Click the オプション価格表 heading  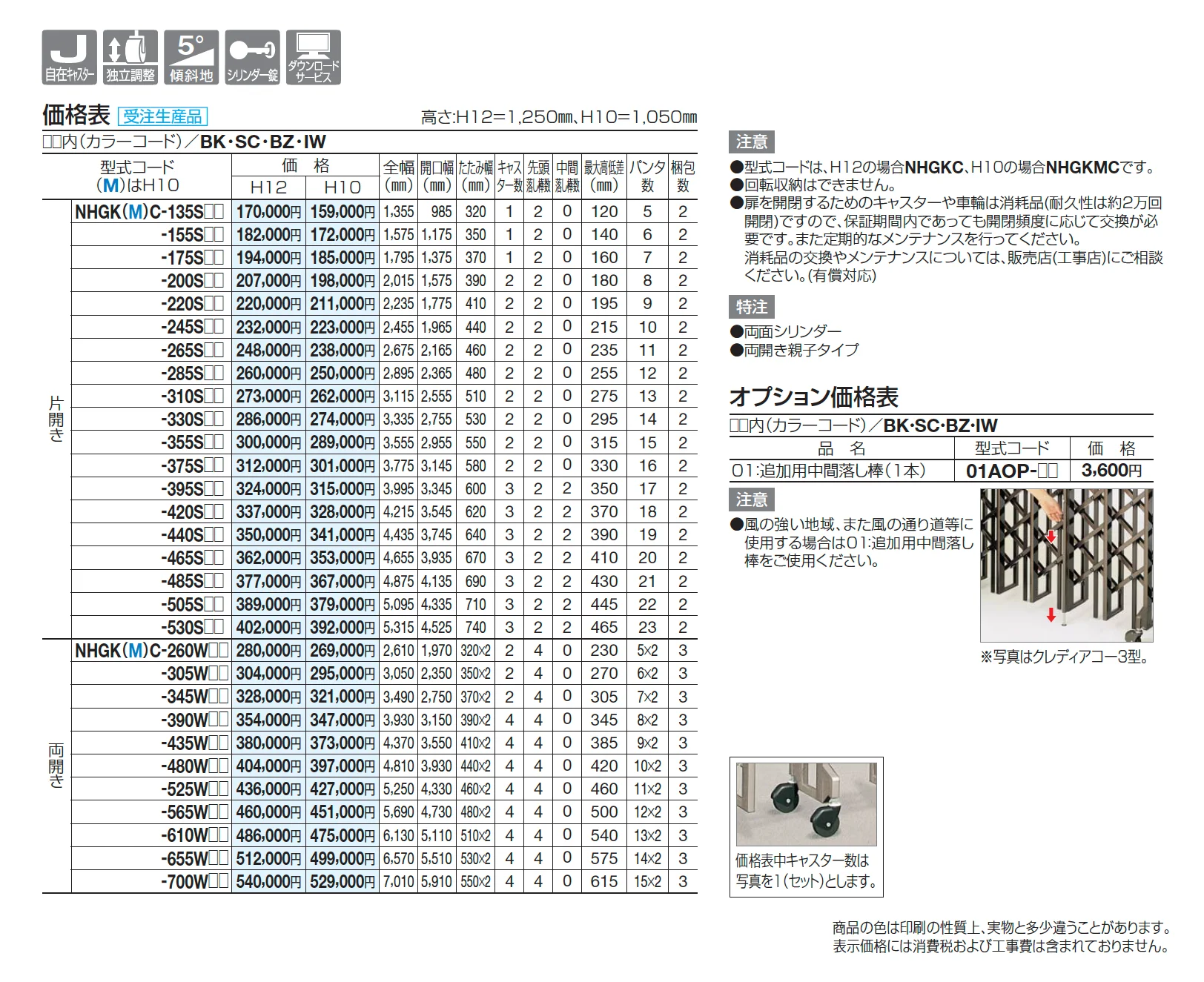(814, 397)
